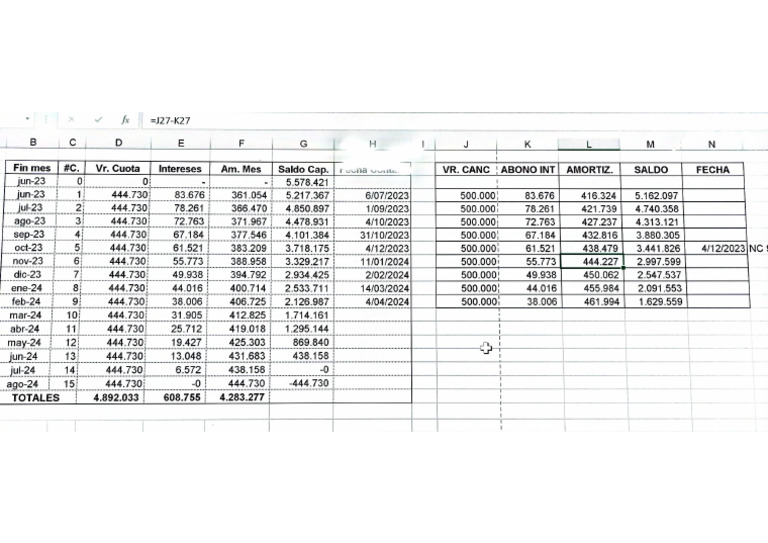Click the fx Insert Function icon
The height and width of the screenshot is (543, 768).
(125, 119)
